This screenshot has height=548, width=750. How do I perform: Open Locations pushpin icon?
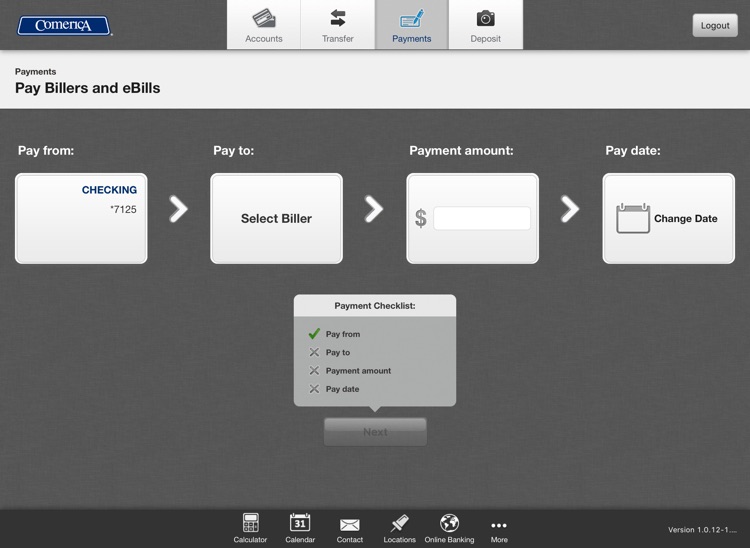click(399, 528)
